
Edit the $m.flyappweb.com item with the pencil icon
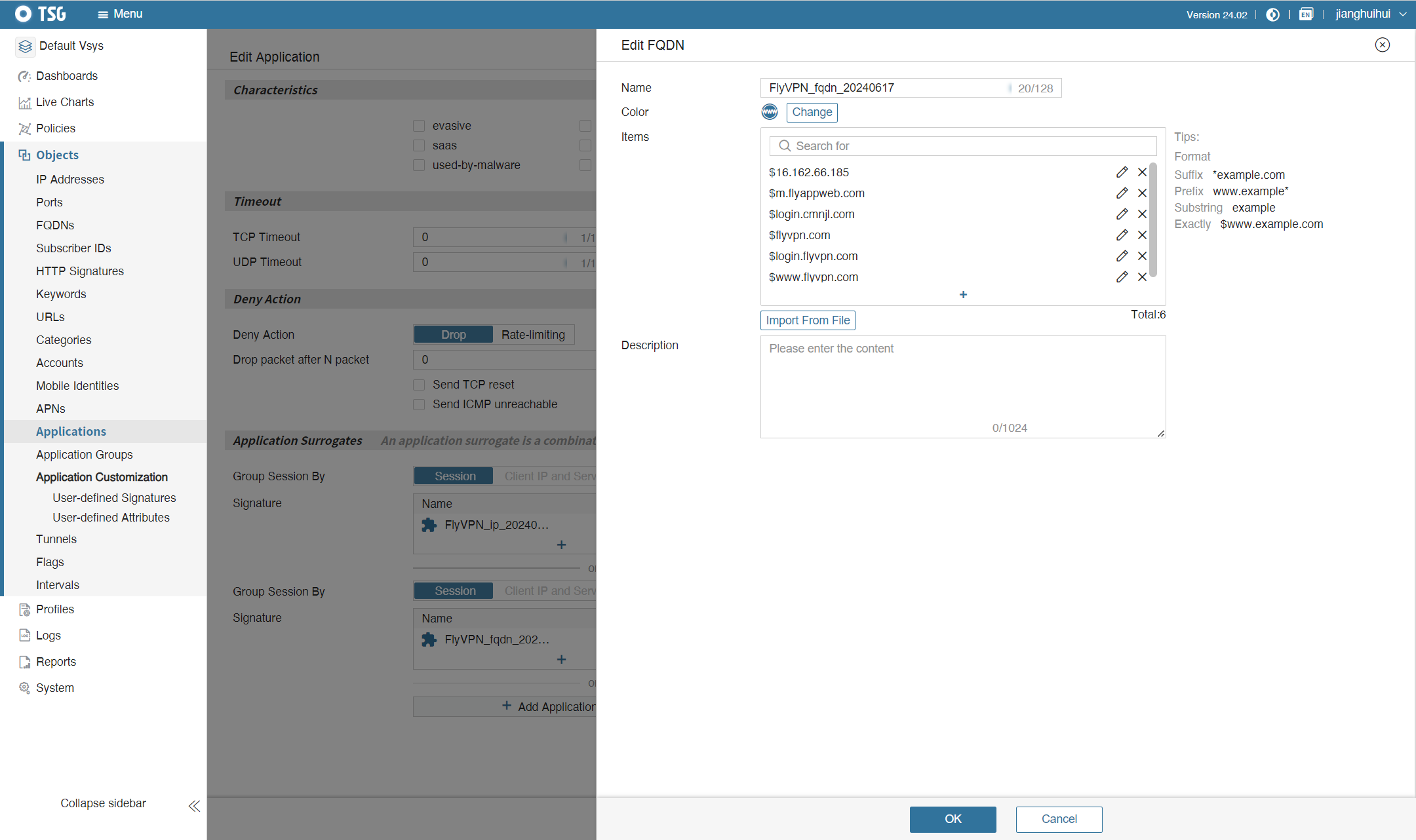[1122, 193]
